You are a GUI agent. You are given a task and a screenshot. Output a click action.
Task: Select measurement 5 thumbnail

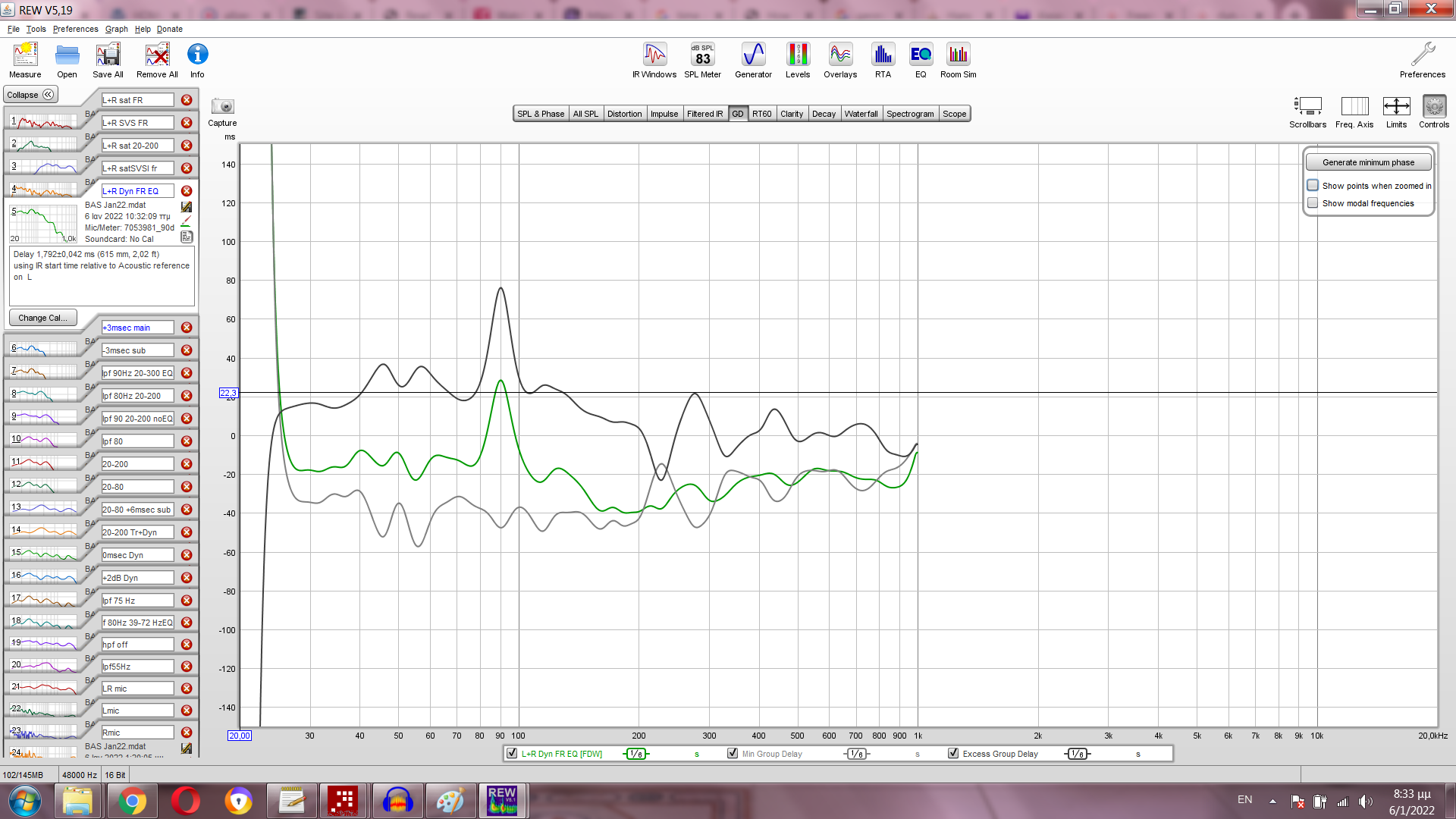click(43, 224)
